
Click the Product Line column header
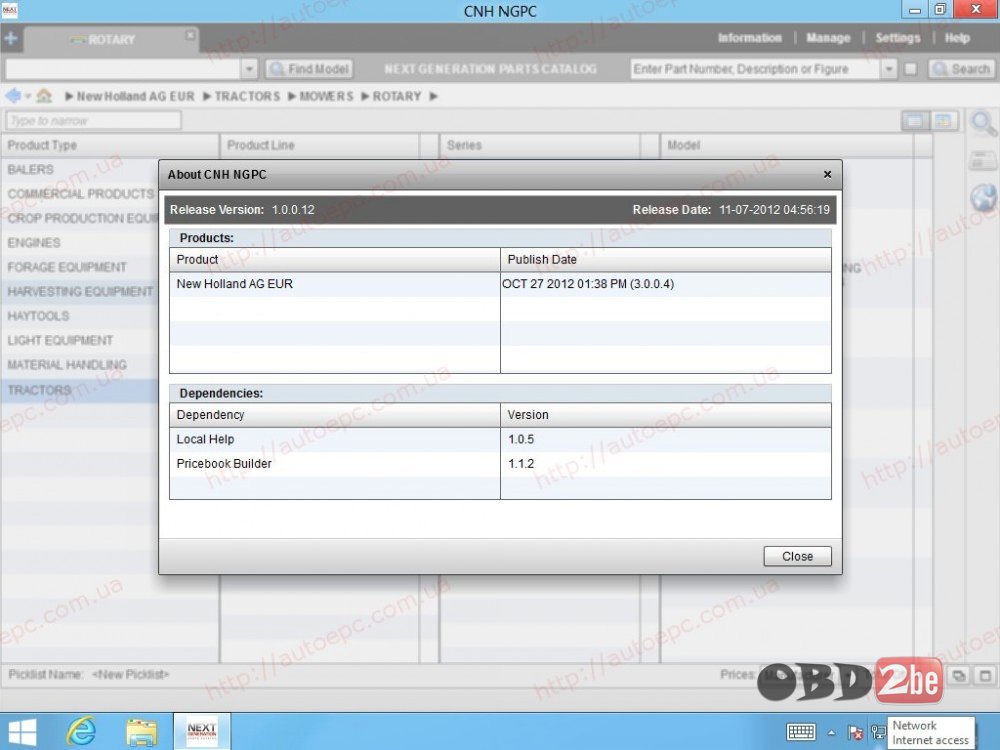(319, 145)
